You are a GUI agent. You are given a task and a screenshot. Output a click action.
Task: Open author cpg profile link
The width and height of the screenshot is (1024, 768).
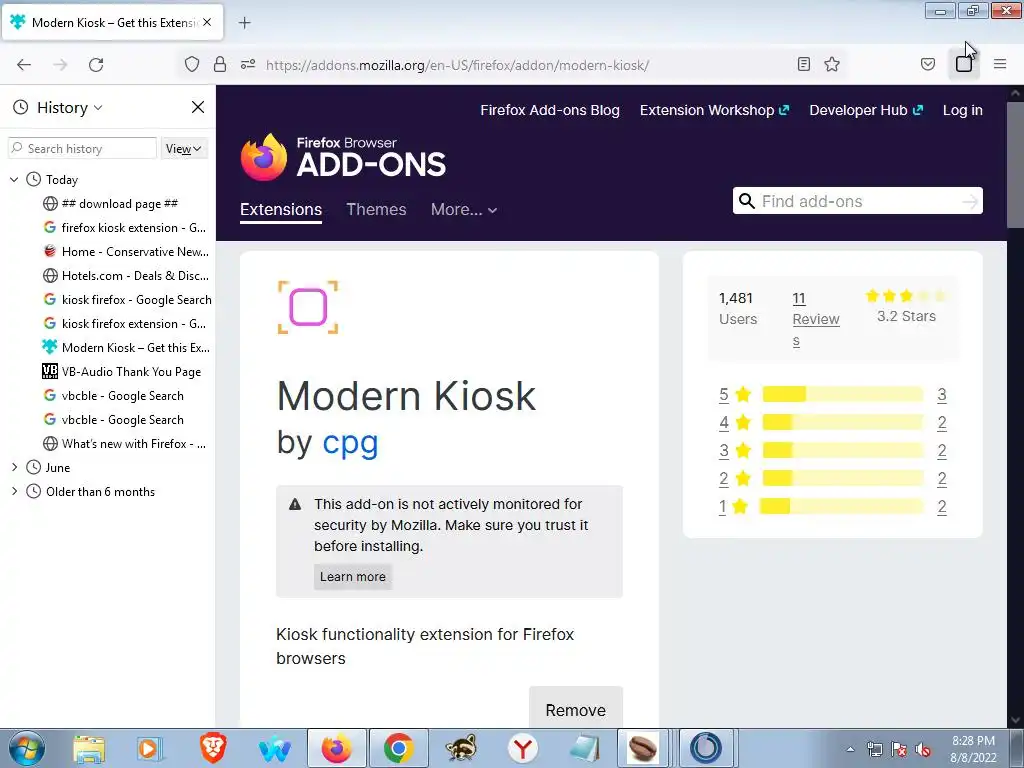point(350,442)
